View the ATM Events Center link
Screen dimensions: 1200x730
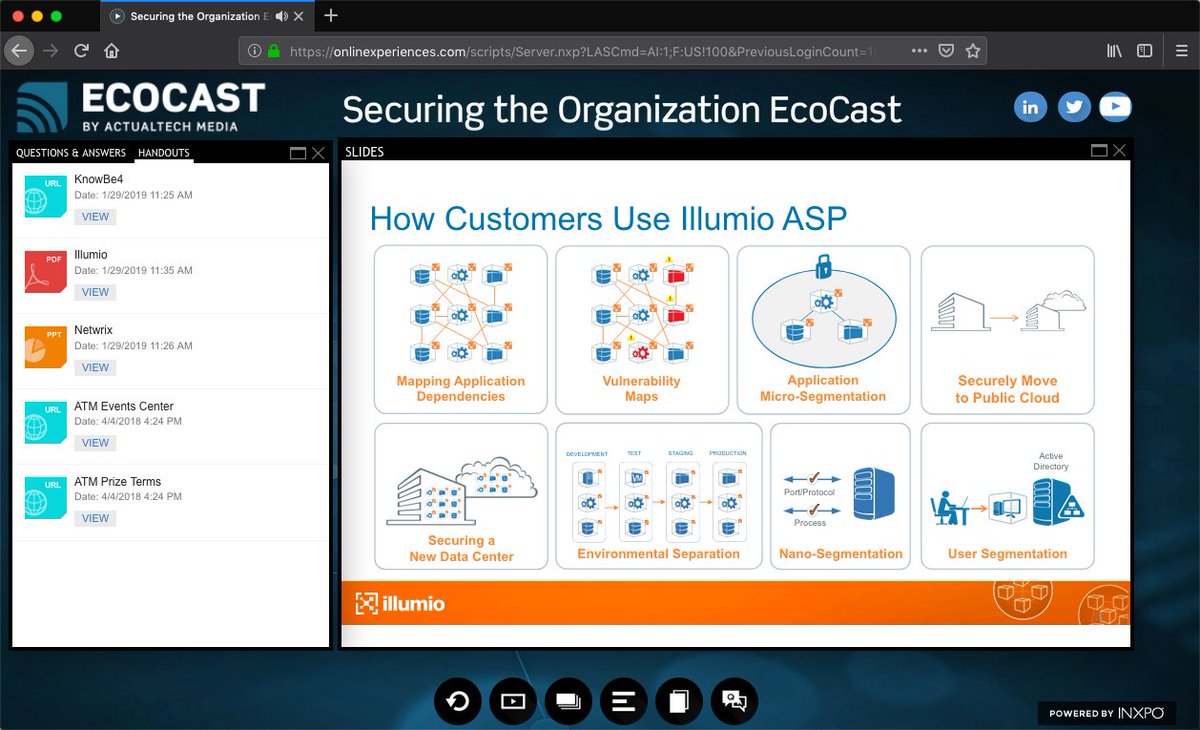95,443
